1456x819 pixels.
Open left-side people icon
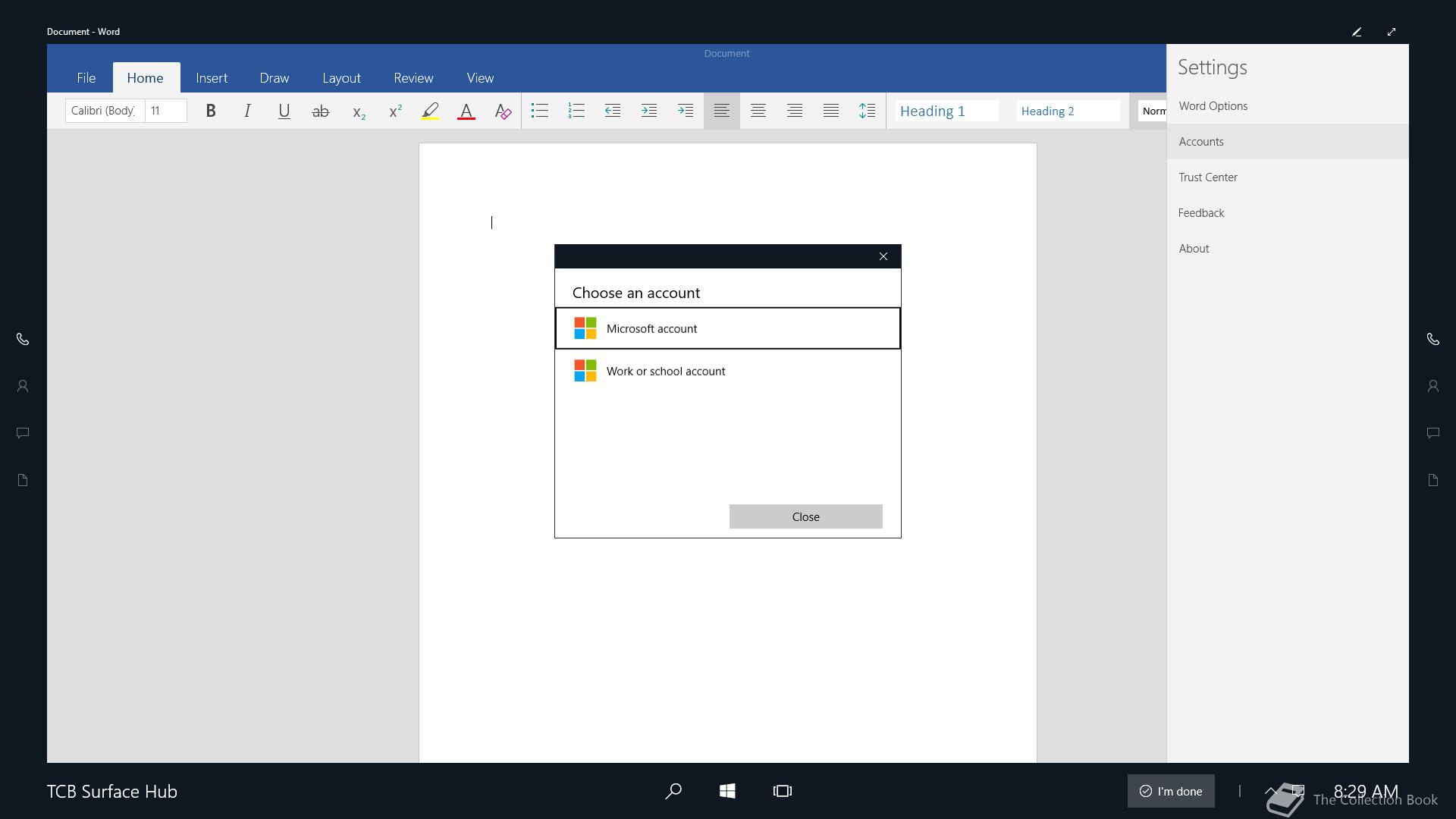click(23, 386)
